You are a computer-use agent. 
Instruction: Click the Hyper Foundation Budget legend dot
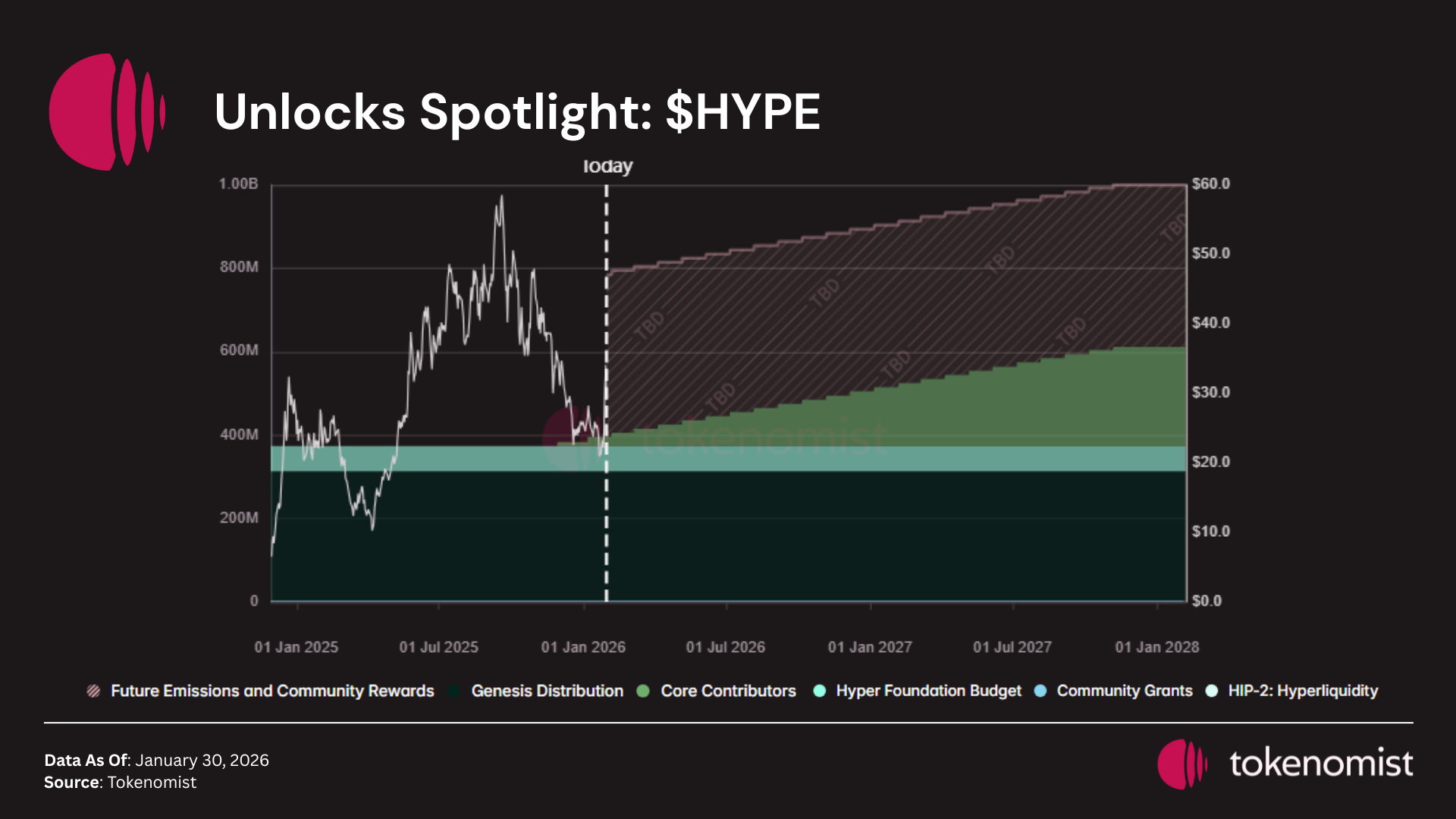pos(819,691)
